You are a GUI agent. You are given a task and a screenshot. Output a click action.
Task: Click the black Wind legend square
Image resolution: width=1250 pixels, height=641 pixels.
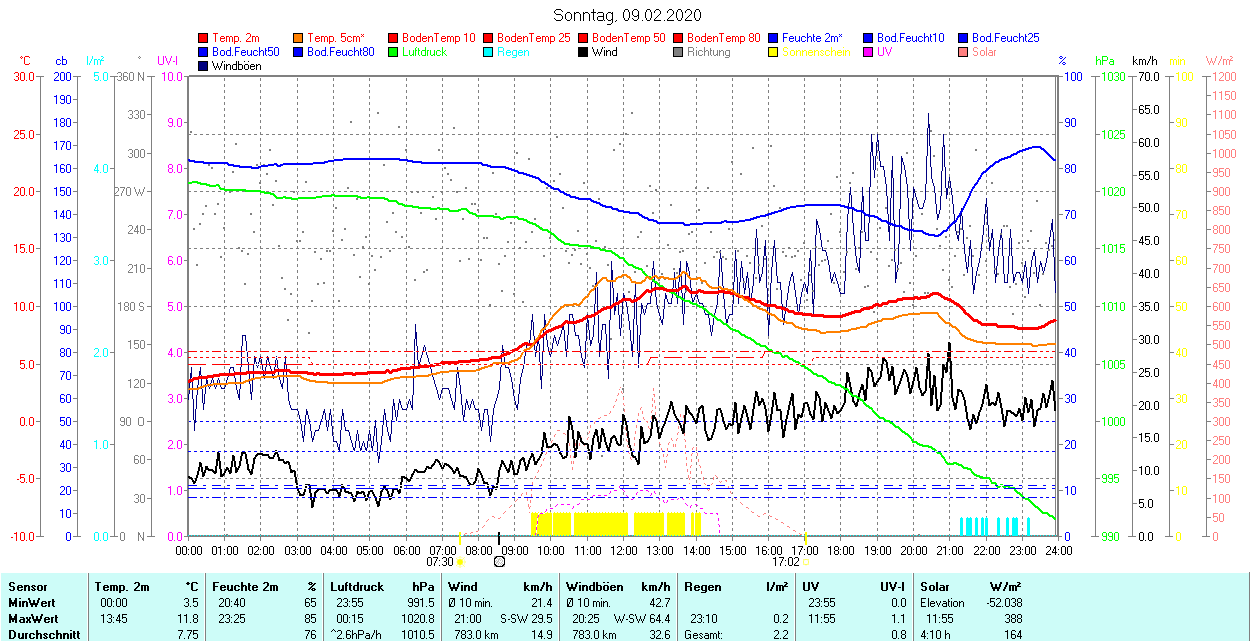pos(584,52)
